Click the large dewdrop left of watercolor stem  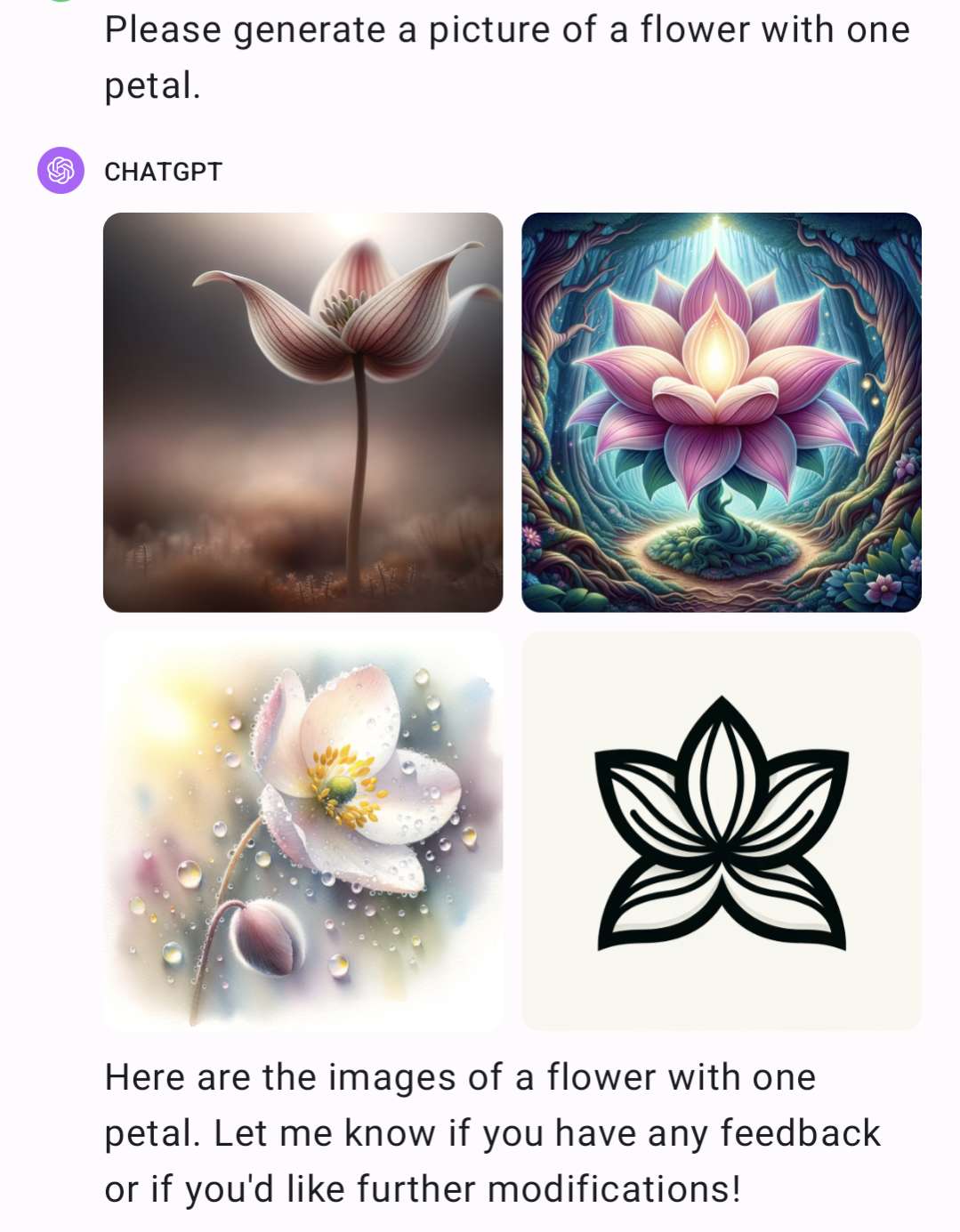coord(190,874)
